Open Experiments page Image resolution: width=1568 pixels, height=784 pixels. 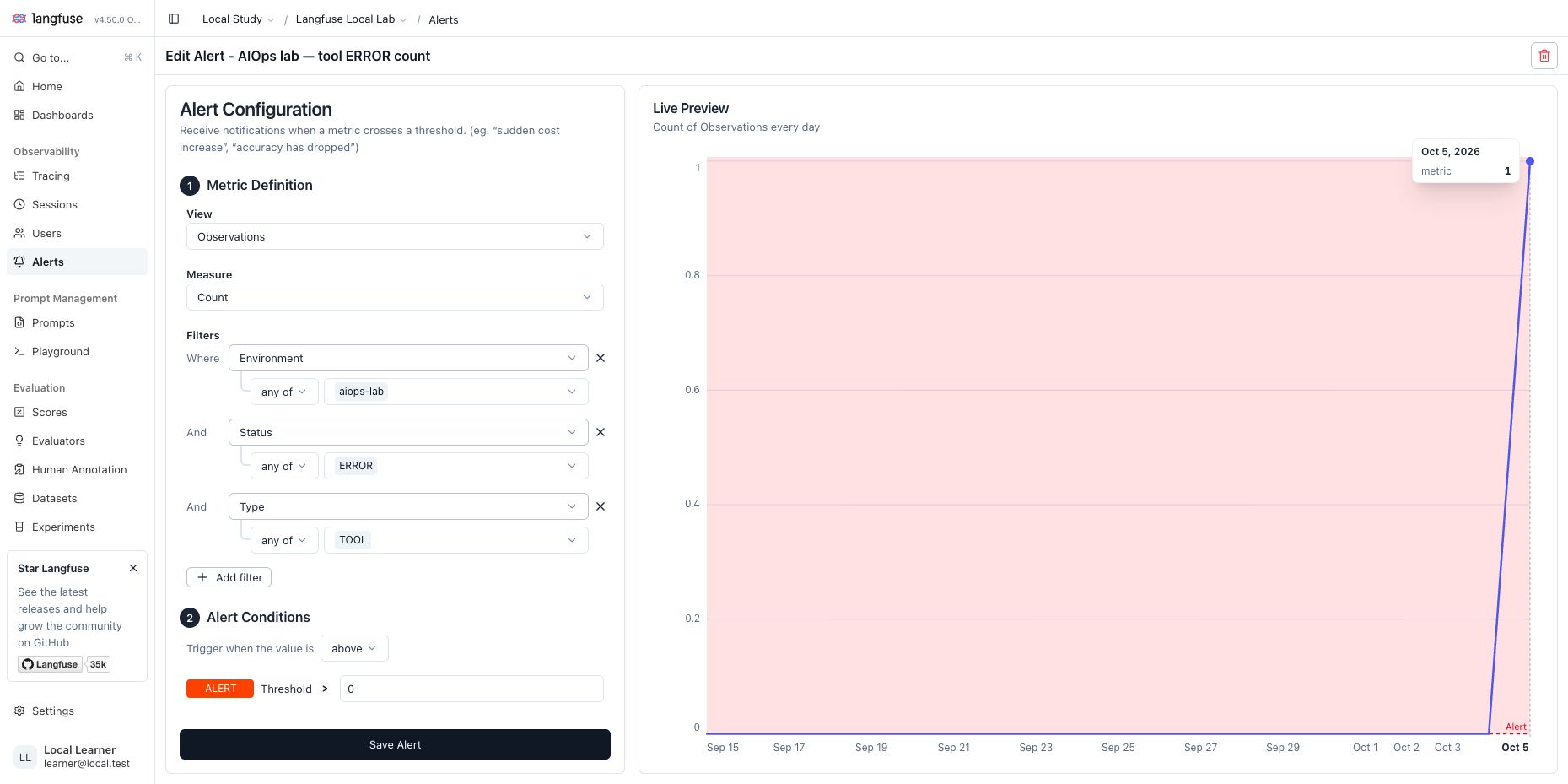click(x=78, y=527)
